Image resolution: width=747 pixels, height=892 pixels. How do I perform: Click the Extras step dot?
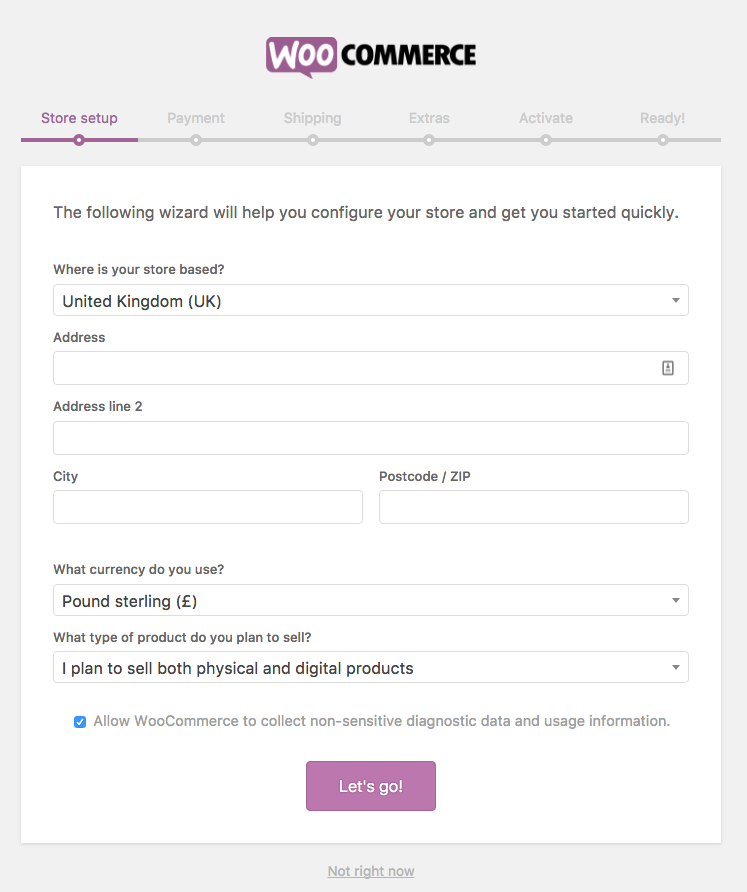pyautogui.click(x=429, y=141)
